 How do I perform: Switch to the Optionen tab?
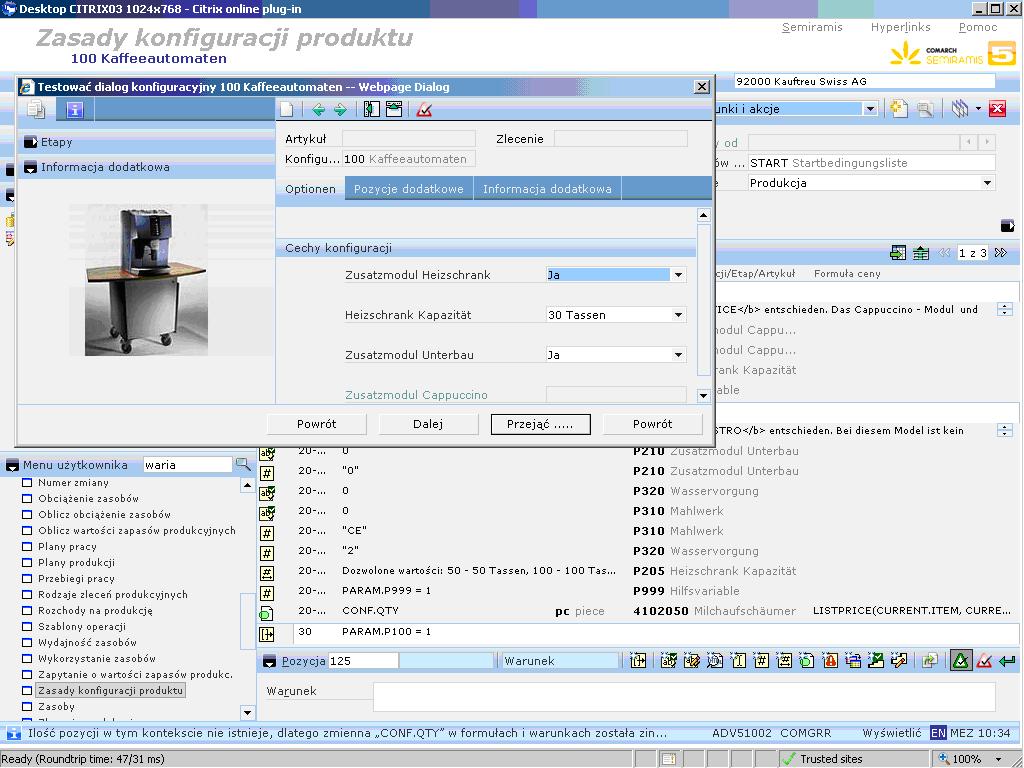coord(310,189)
